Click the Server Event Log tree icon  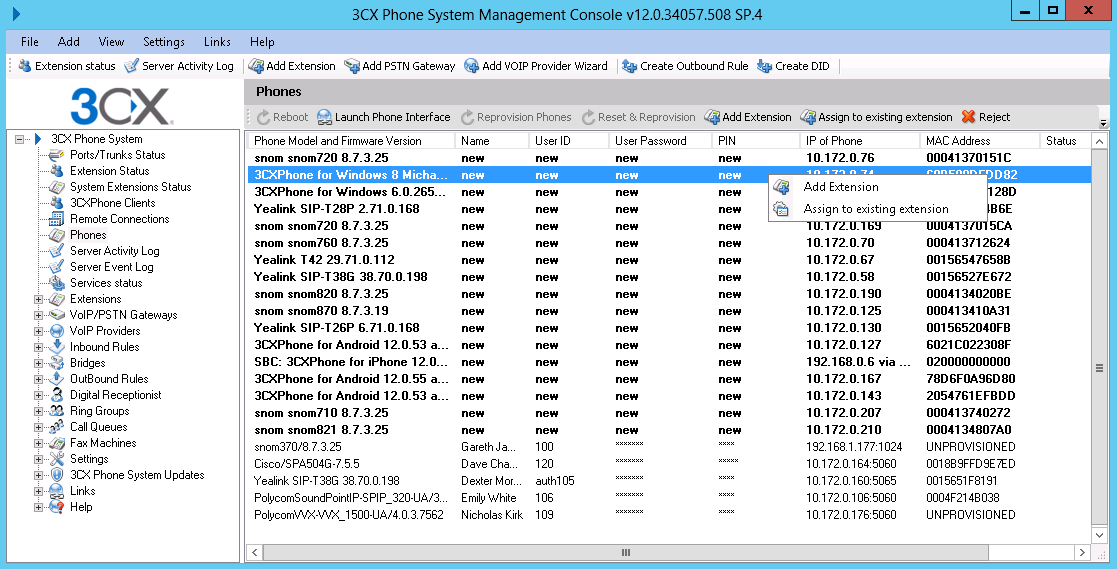click(x=57, y=267)
